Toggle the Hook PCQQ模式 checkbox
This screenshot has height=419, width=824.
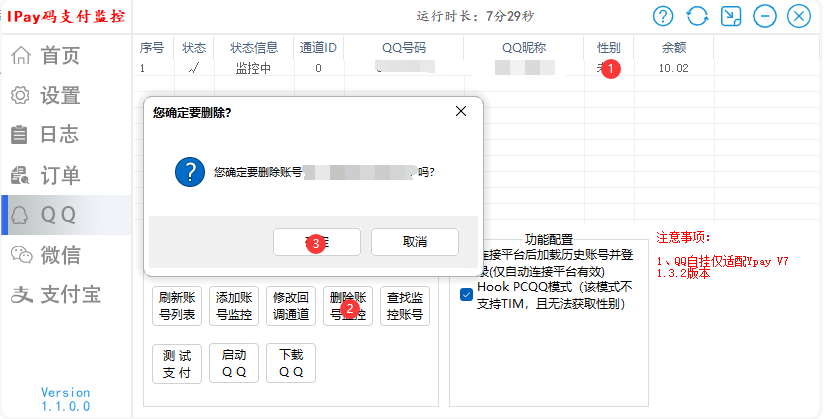(466, 294)
